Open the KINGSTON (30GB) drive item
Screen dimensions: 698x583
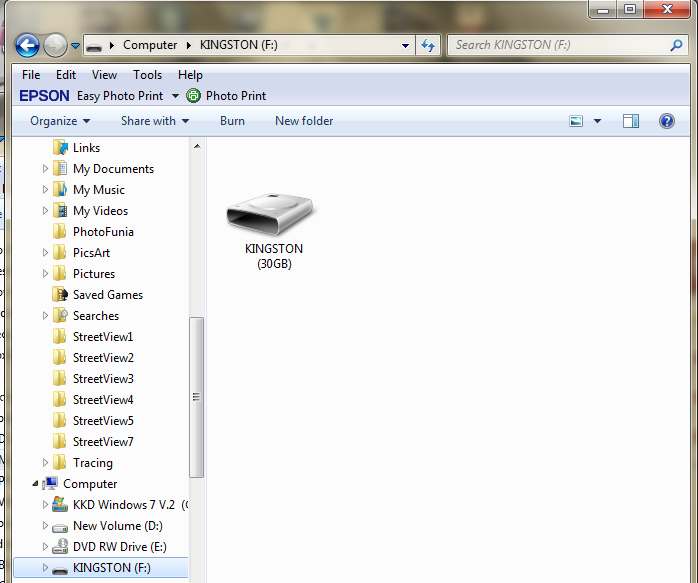(x=273, y=231)
